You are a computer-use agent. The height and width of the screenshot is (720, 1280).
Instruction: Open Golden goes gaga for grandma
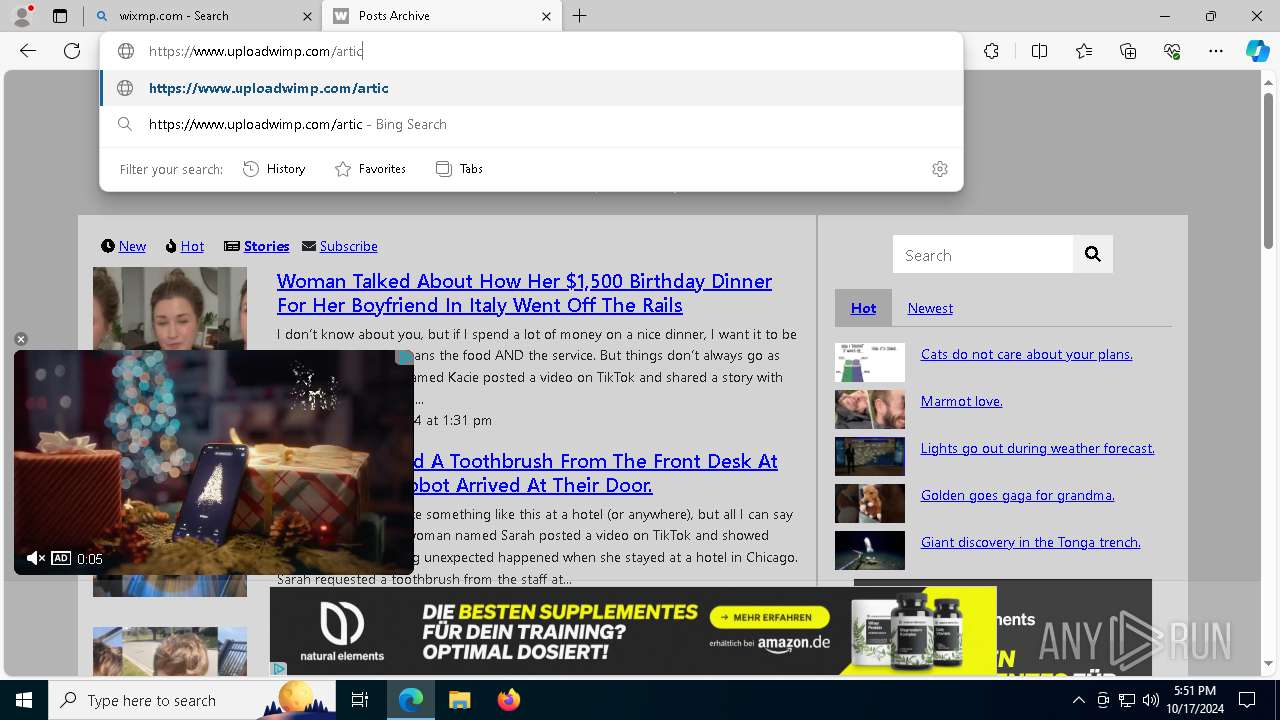click(x=1017, y=495)
